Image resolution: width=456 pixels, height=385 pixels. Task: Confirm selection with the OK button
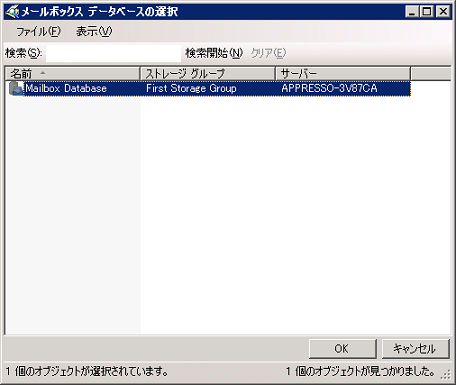[342, 349]
